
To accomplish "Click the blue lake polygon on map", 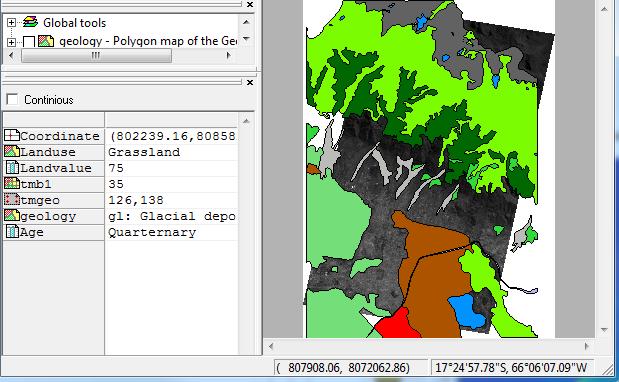I will pos(465,310).
